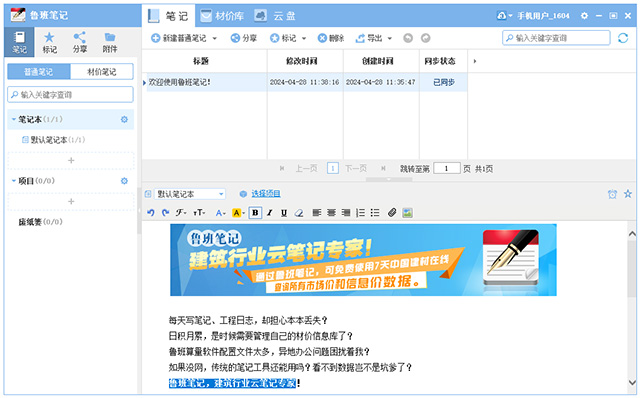Select the 默认笔记本 tree item

click(x=53, y=140)
